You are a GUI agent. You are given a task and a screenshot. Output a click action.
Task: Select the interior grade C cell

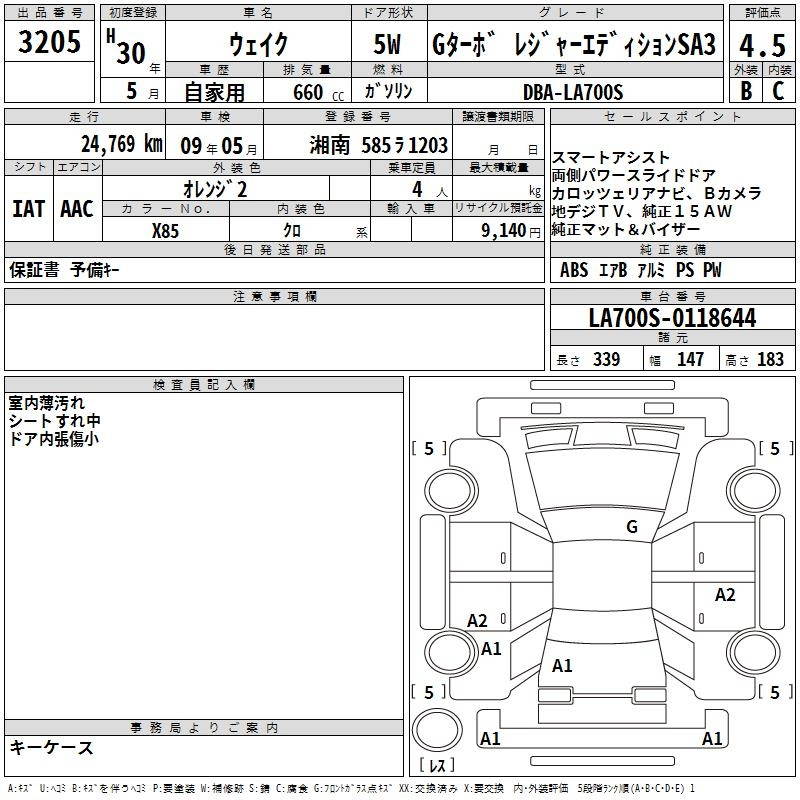tap(778, 90)
